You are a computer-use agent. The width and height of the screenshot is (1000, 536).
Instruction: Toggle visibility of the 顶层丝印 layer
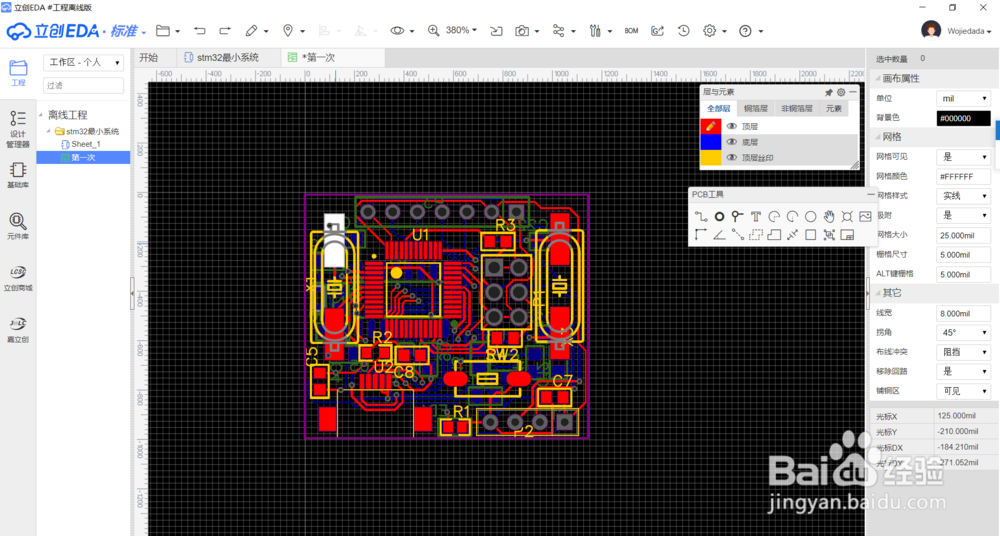point(732,158)
